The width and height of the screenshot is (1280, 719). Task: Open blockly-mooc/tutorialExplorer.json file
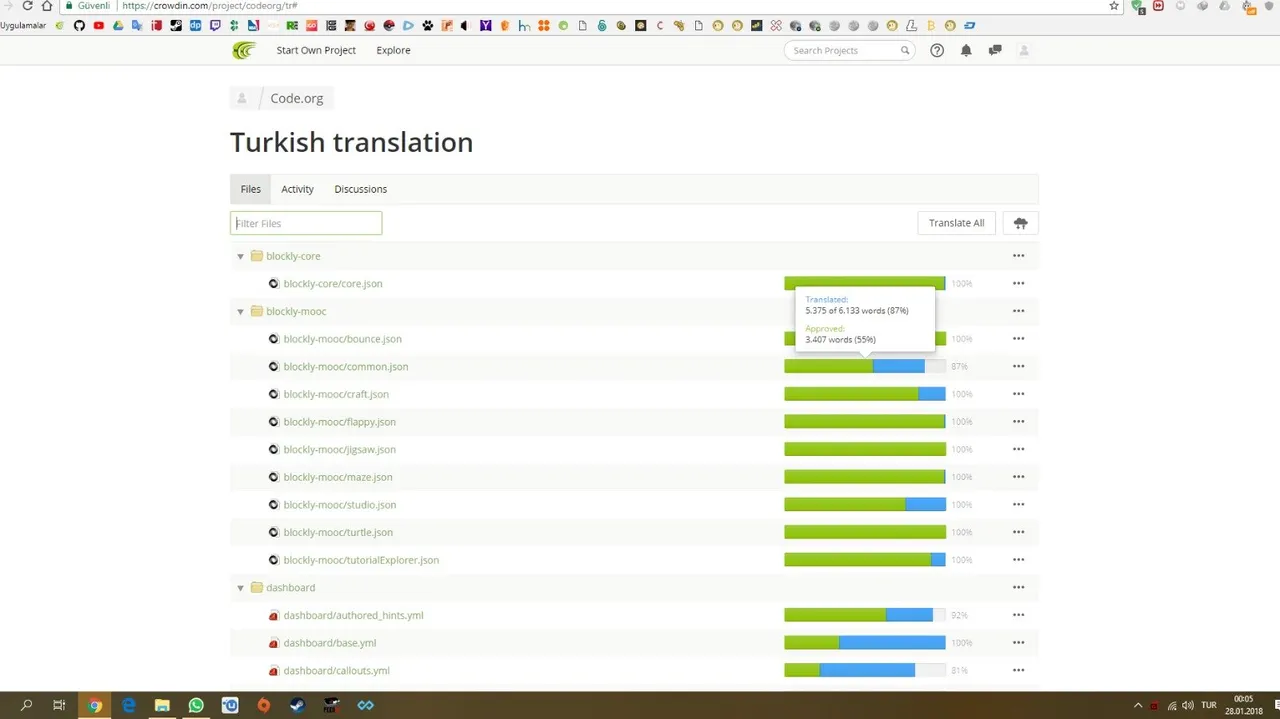(361, 560)
